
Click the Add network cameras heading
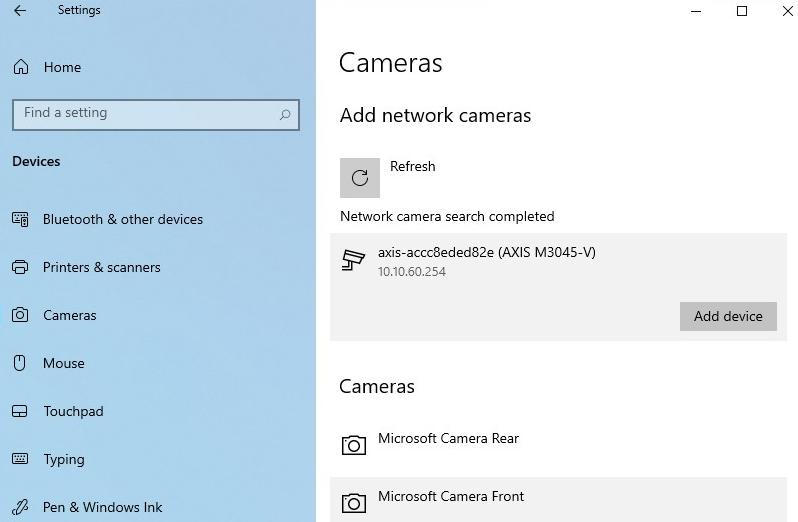(435, 115)
